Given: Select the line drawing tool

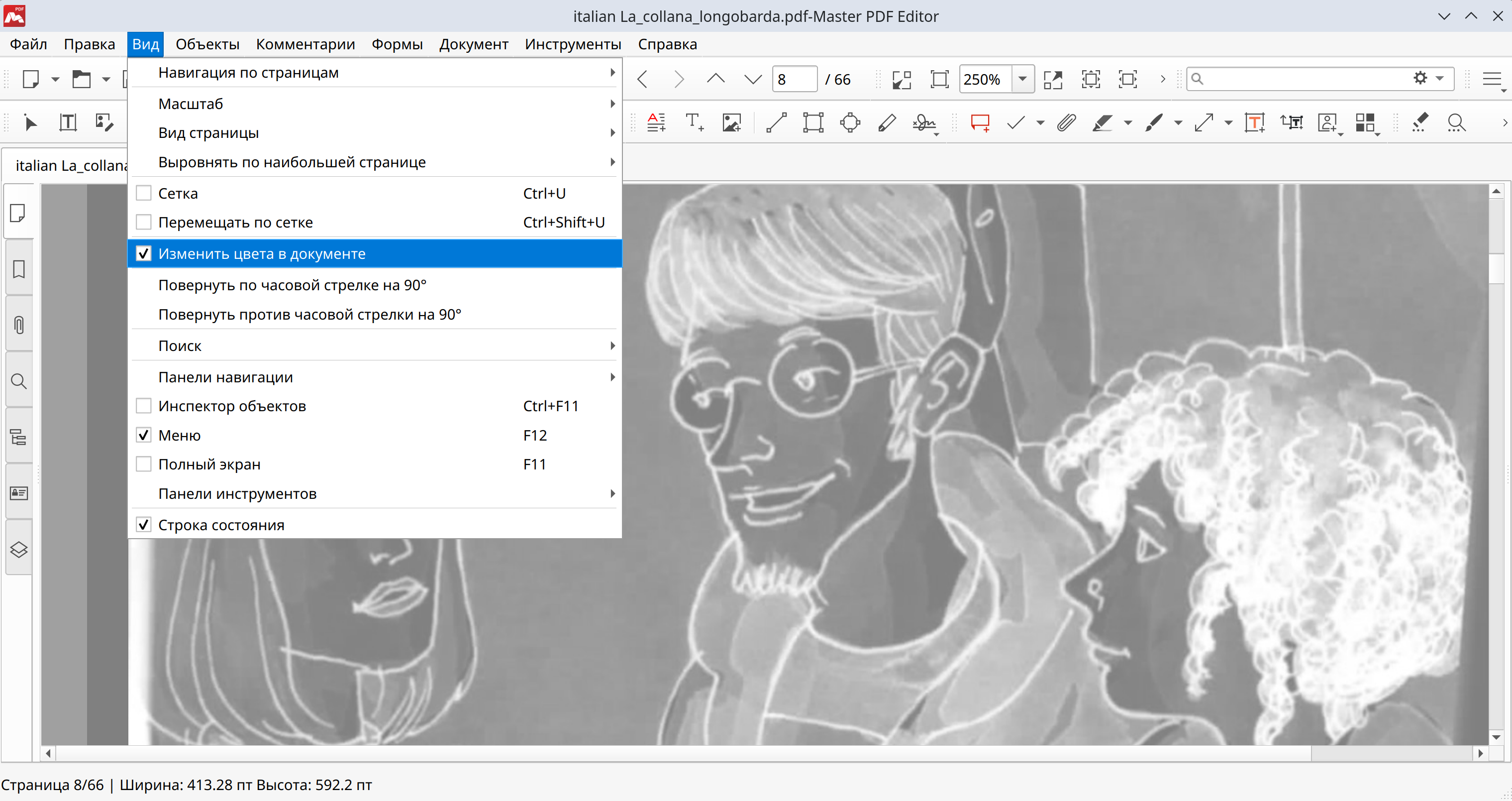Looking at the screenshot, I should point(777,123).
